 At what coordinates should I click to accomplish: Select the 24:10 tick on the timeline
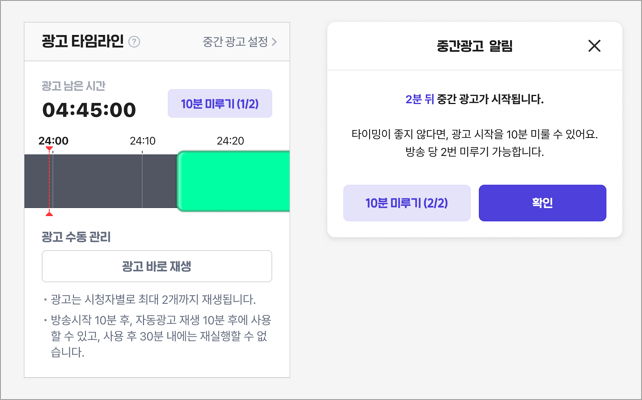point(143,141)
